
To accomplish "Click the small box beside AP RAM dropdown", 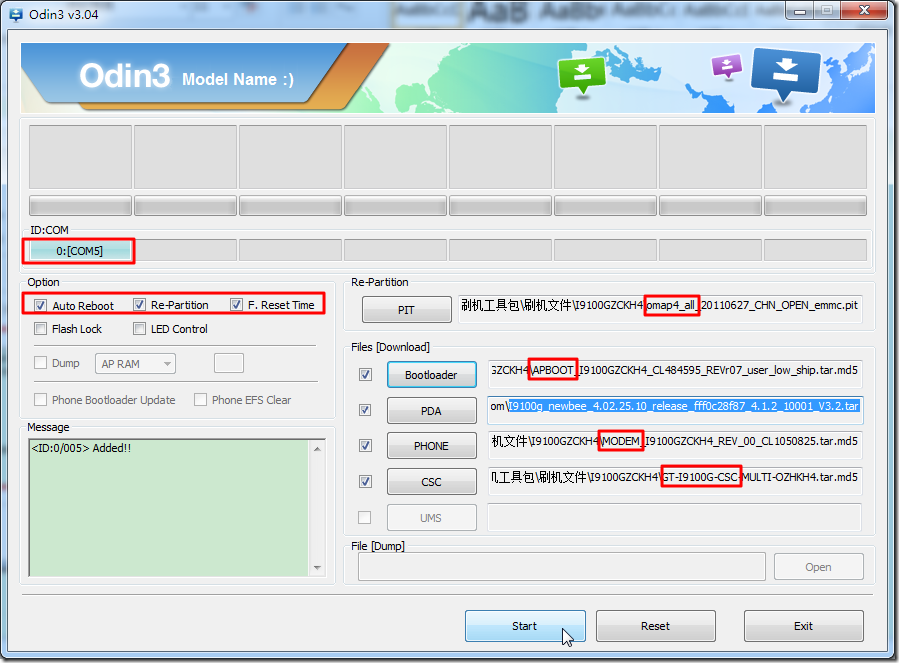I will pos(229,363).
